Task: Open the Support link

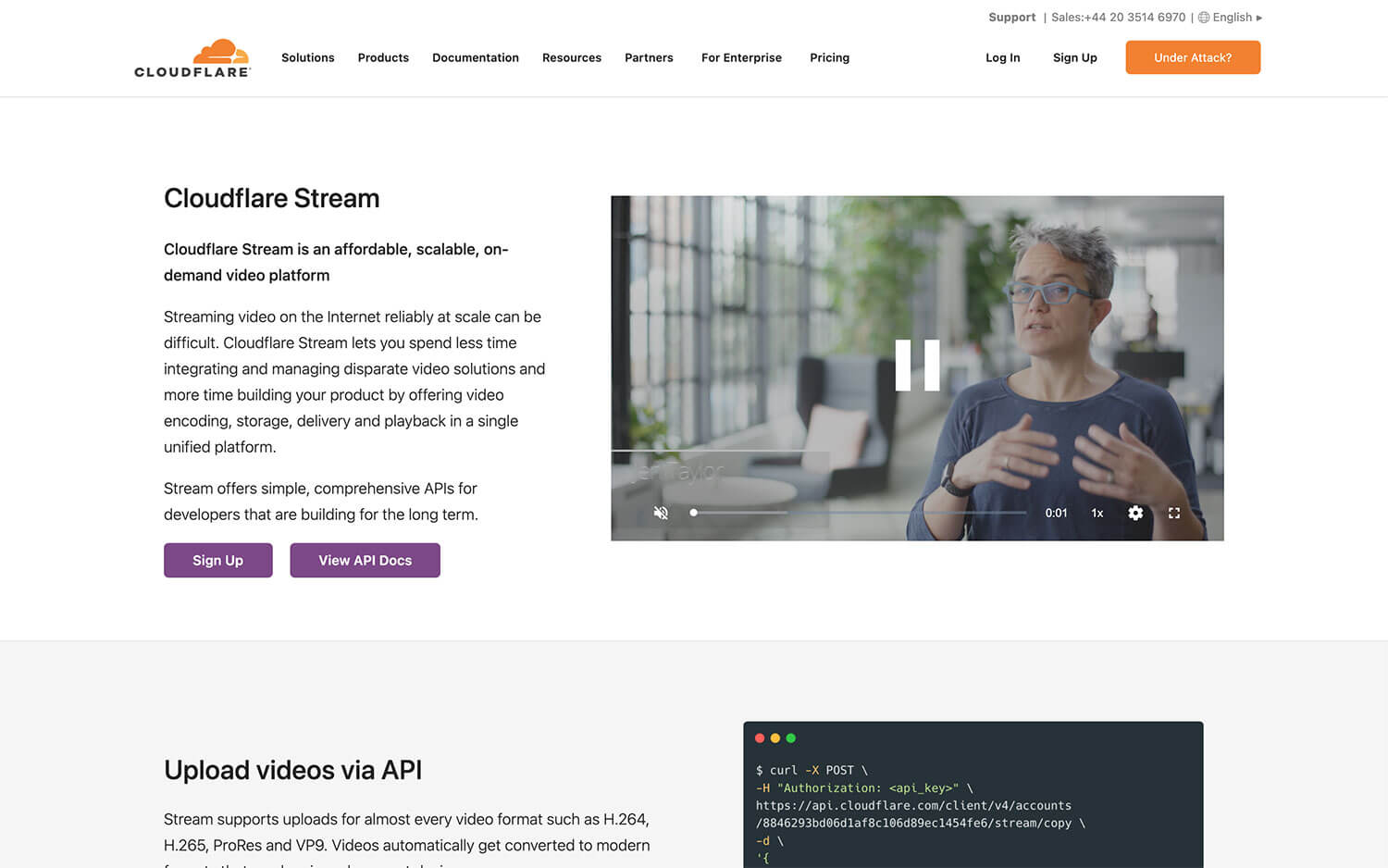Action: click(x=1012, y=18)
